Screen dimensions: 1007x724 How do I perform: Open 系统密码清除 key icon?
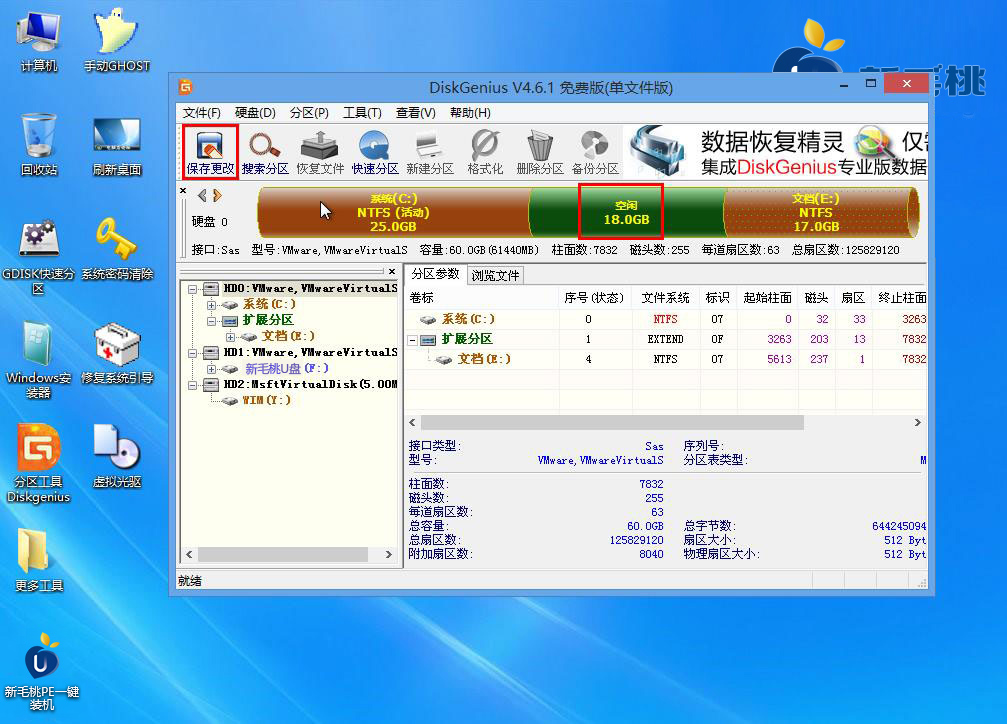click(x=117, y=249)
